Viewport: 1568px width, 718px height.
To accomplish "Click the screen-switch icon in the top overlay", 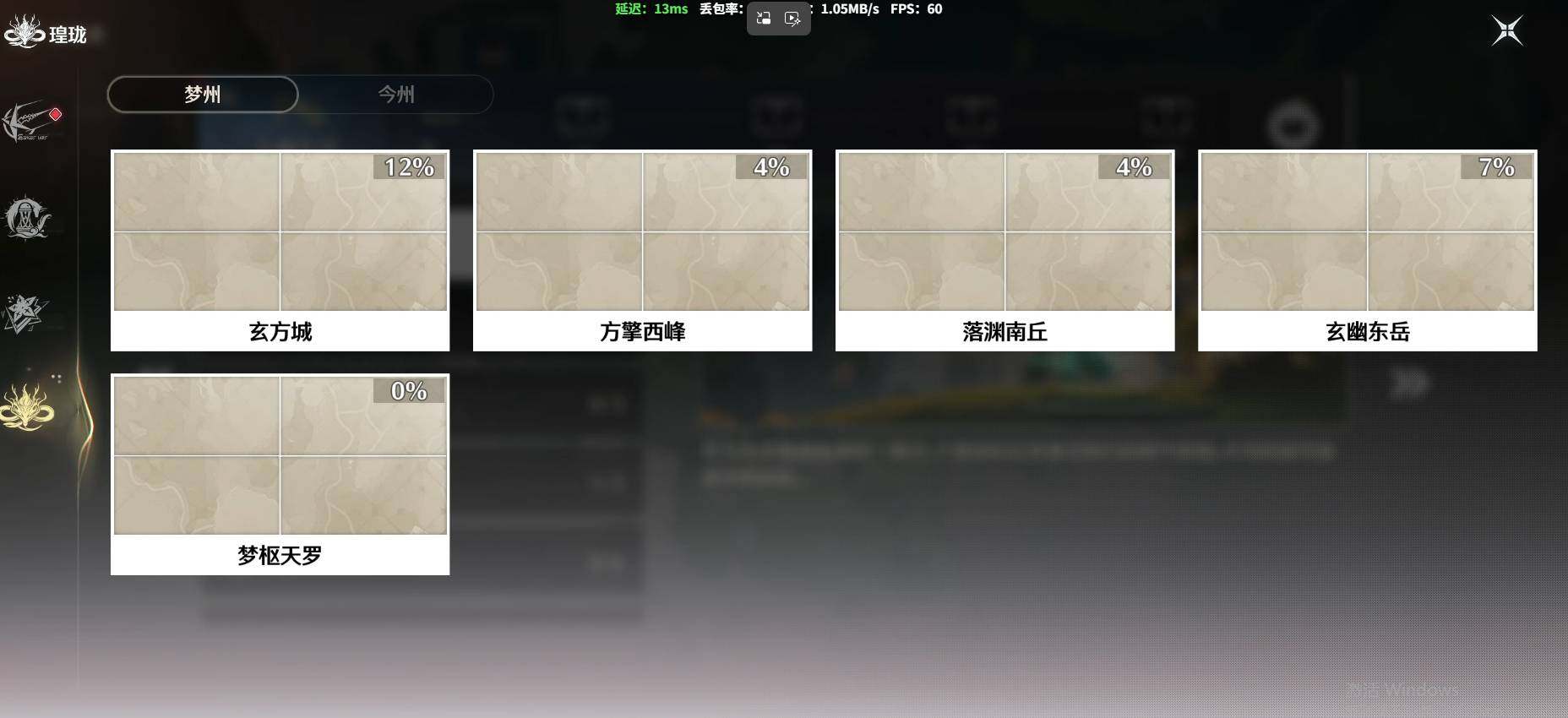I will coord(764,18).
